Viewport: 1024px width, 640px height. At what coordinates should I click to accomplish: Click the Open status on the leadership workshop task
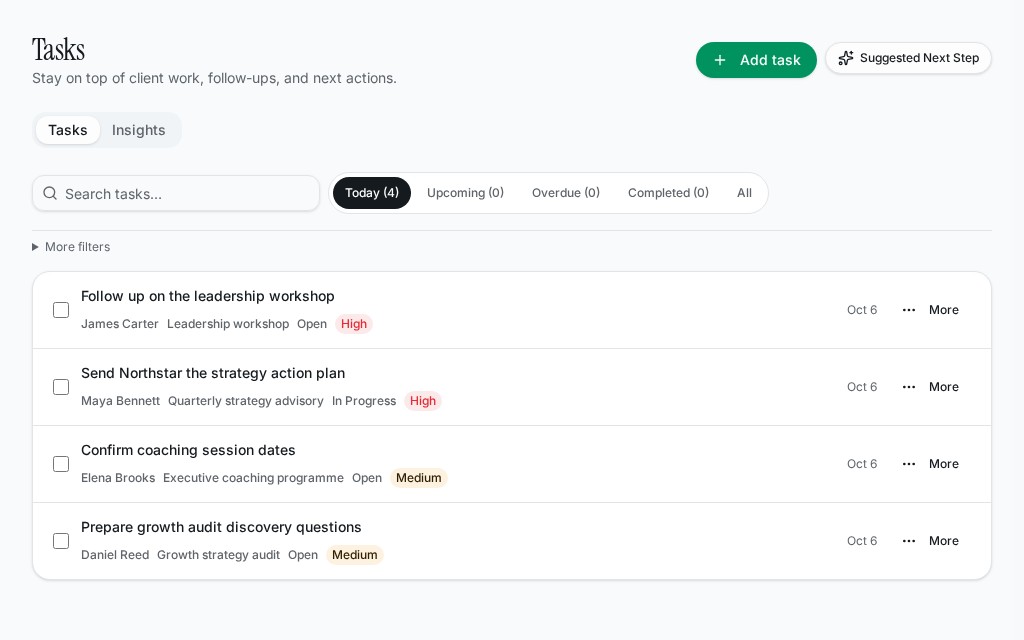pyautogui.click(x=312, y=324)
